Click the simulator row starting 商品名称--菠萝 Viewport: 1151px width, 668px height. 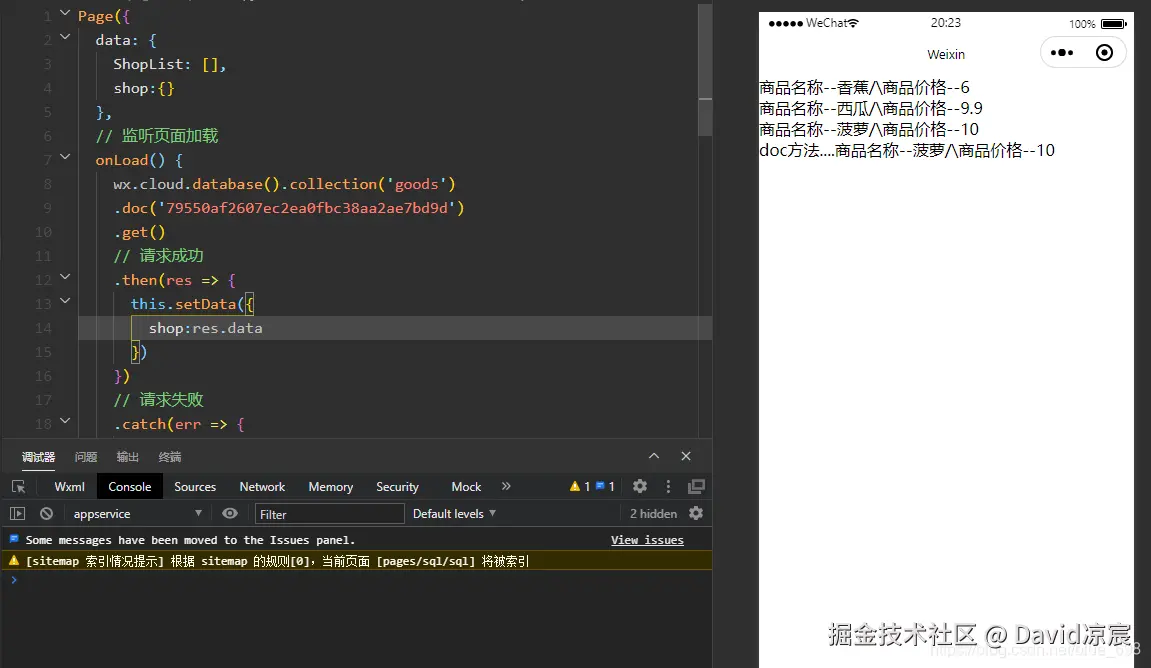click(x=868, y=129)
